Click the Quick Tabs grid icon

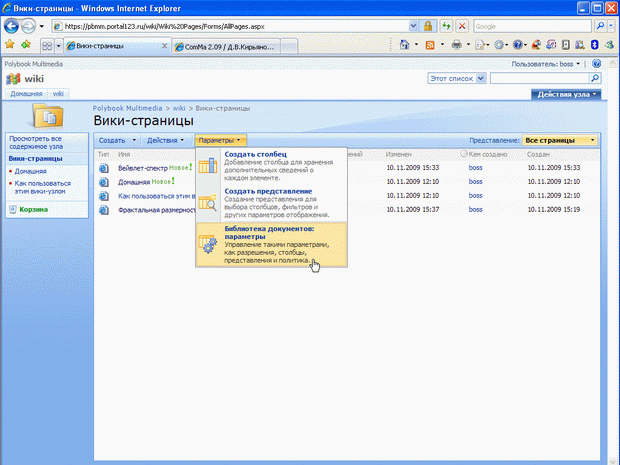pos(46,46)
